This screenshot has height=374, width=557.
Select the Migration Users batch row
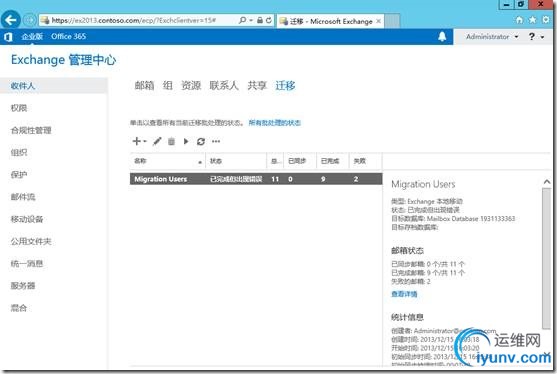pos(256,179)
